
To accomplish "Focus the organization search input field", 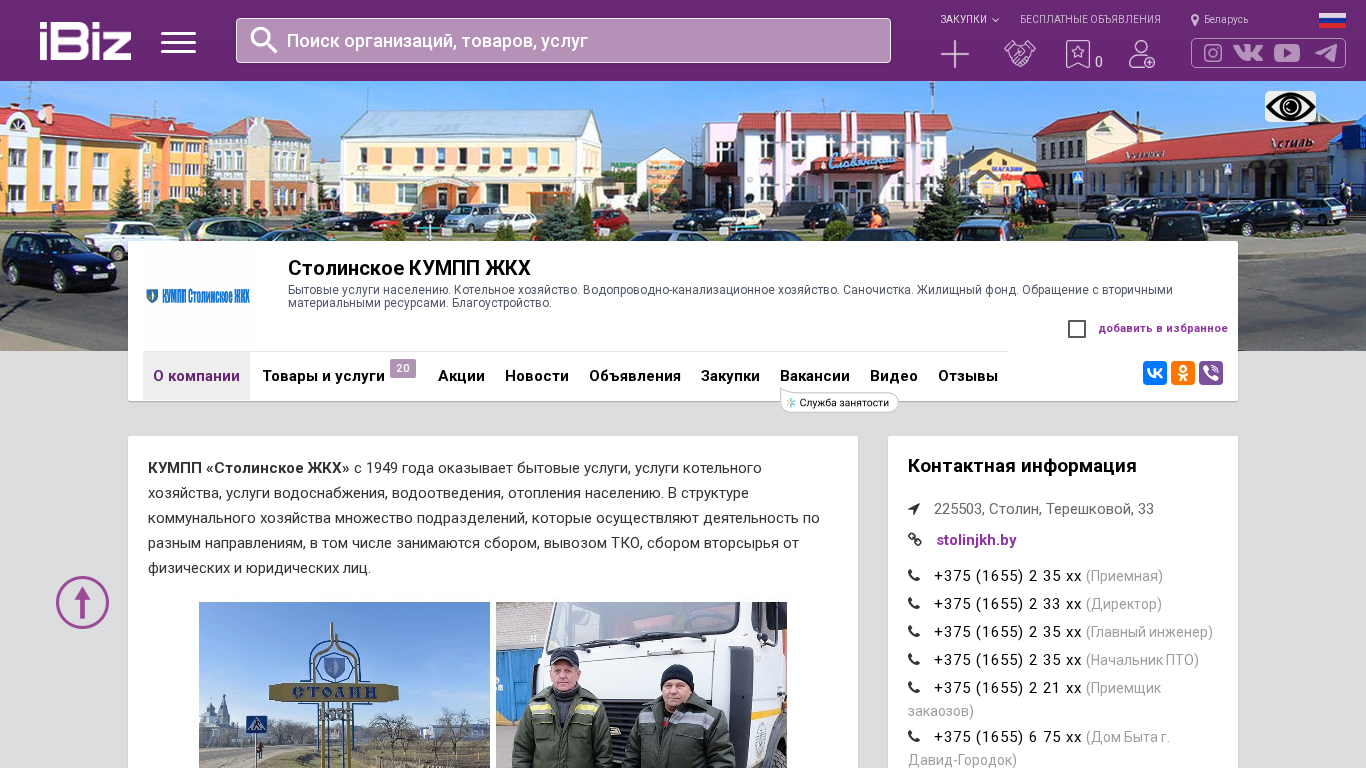I will [563, 41].
